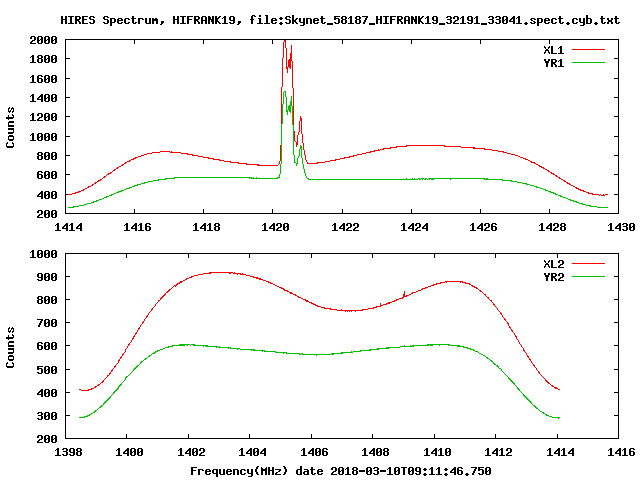The image size is (640, 480).
Task: Click the HIRES Spectrum plot title
Action: [340, 20]
